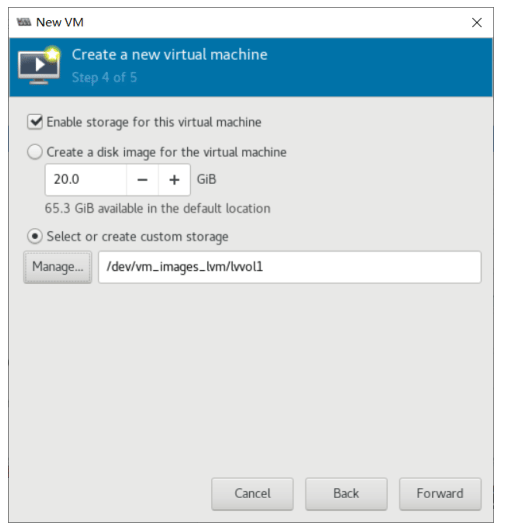Cancel the VM creation wizard
The image size is (505, 529).
pyautogui.click(x=252, y=494)
